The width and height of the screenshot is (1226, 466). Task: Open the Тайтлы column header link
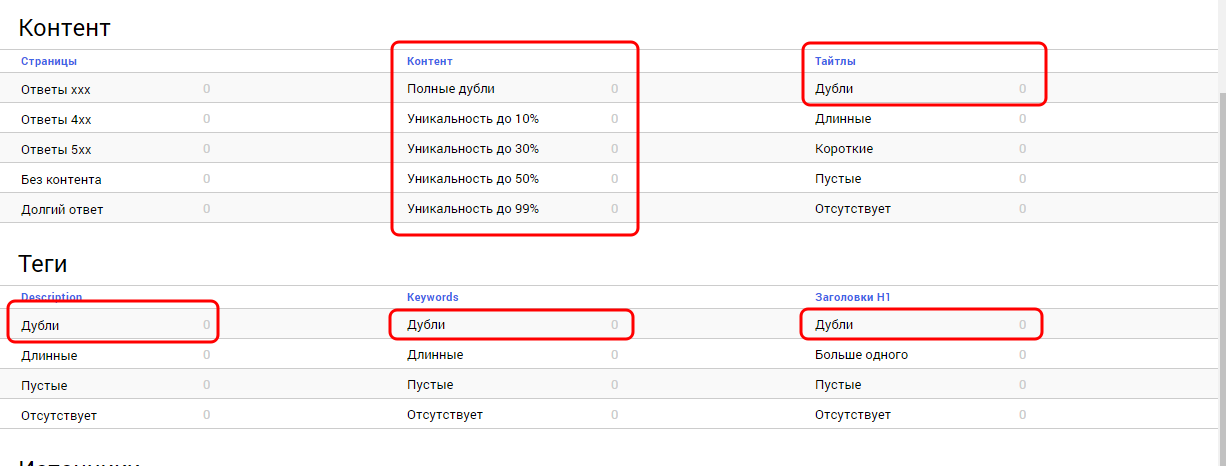[x=835, y=61]
